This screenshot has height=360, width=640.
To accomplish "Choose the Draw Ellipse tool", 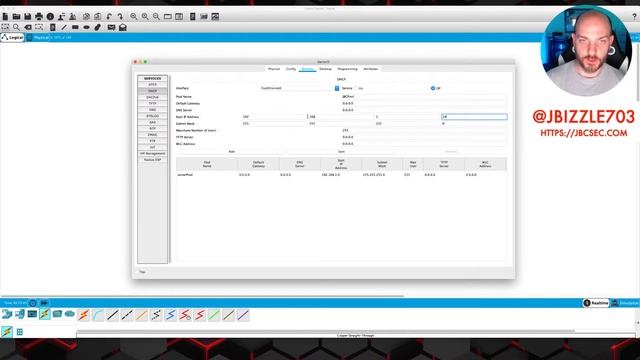I will pyautogui.click(x=87, y=27).
